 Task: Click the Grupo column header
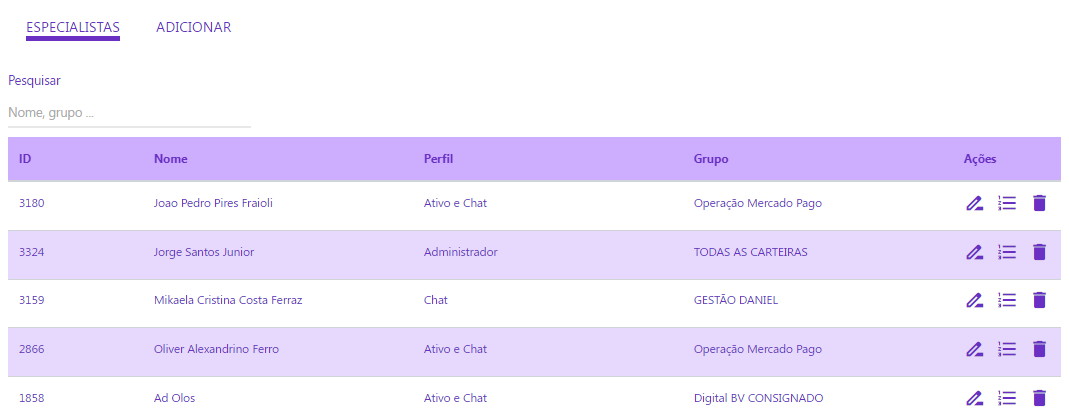[x=711, y=159]
